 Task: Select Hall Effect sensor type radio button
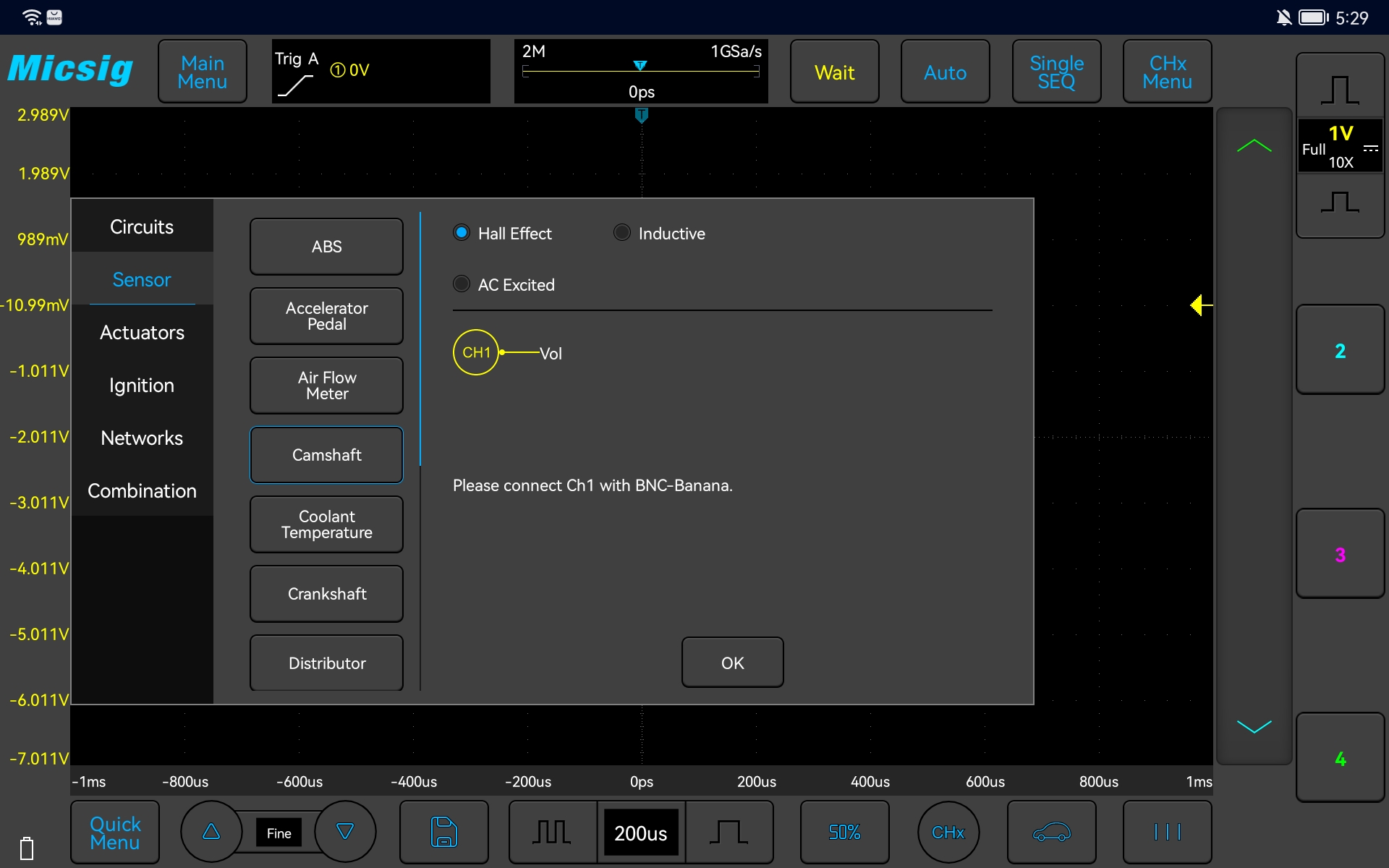coord(462,233)
